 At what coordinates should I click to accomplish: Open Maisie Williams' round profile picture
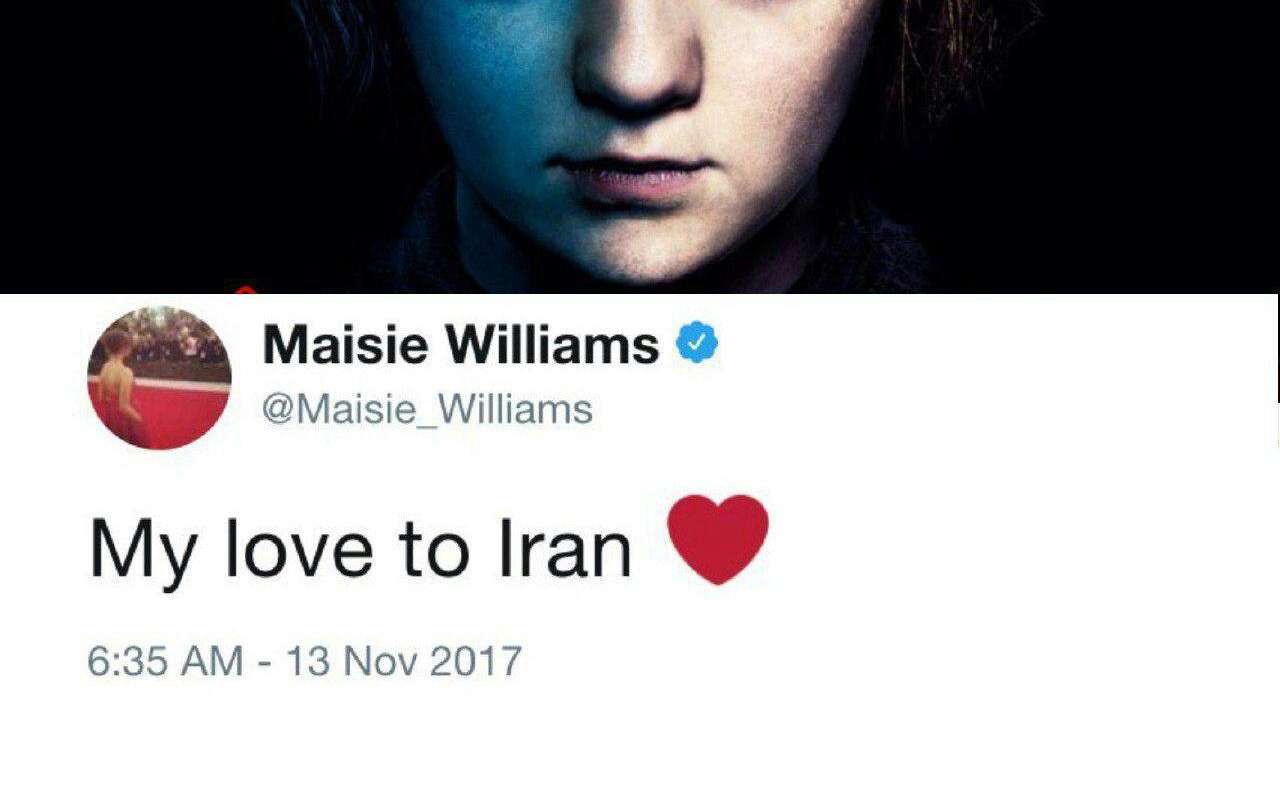[160, 377]
